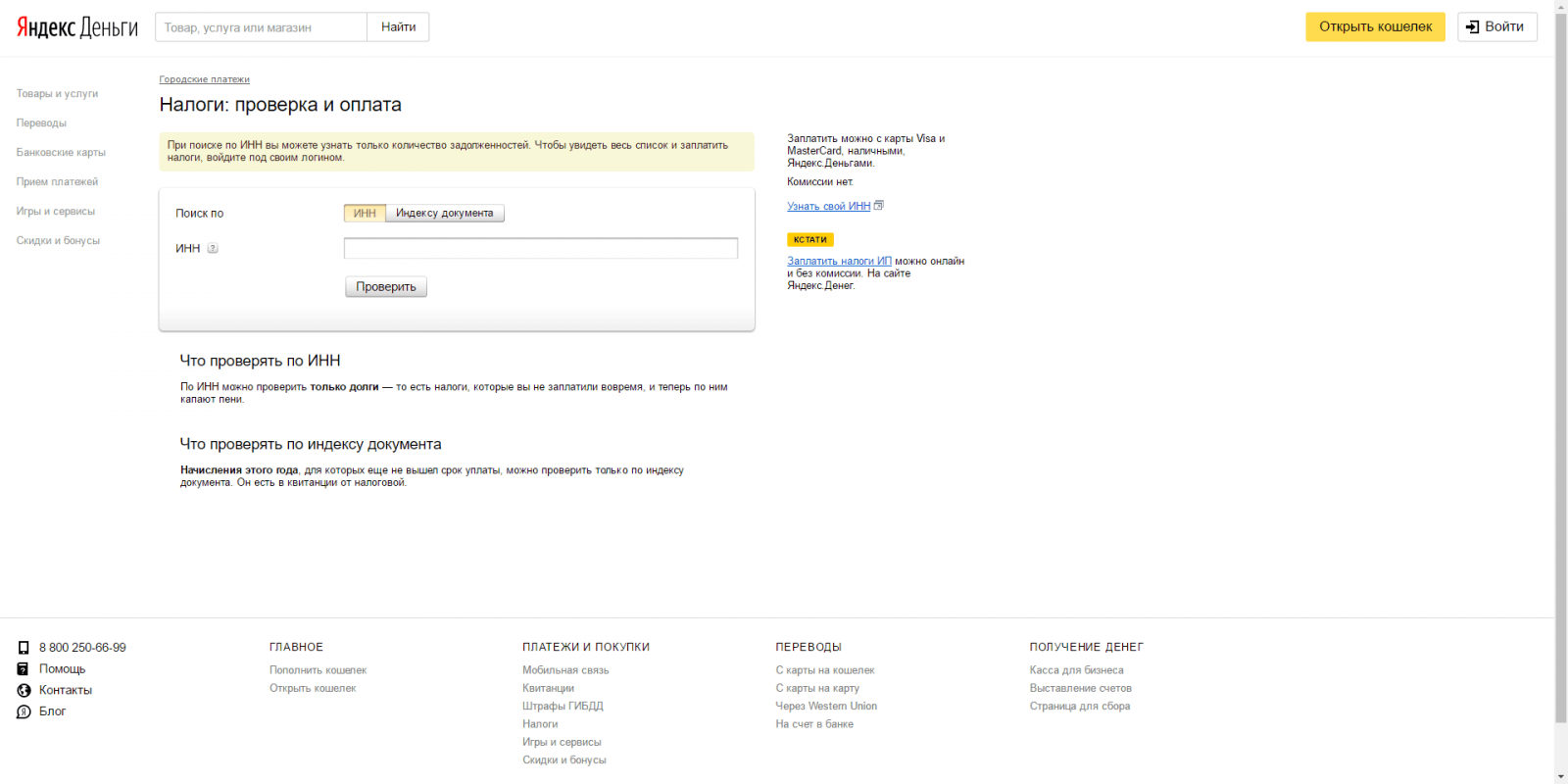The image size is (1568, 784).
Task: Click the Помощь book icon
Action: (23, 669)
